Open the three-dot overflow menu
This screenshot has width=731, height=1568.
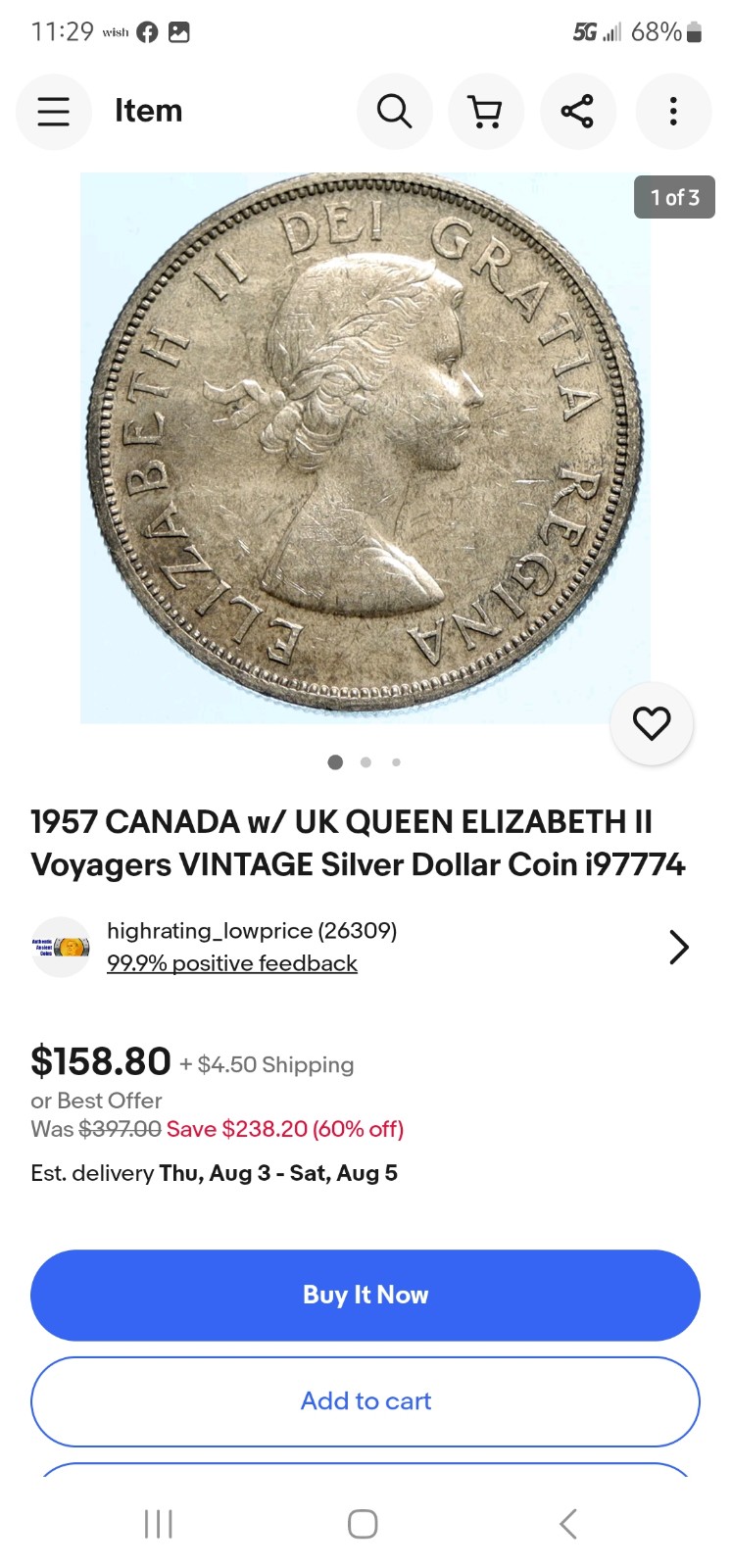(673, 112)
